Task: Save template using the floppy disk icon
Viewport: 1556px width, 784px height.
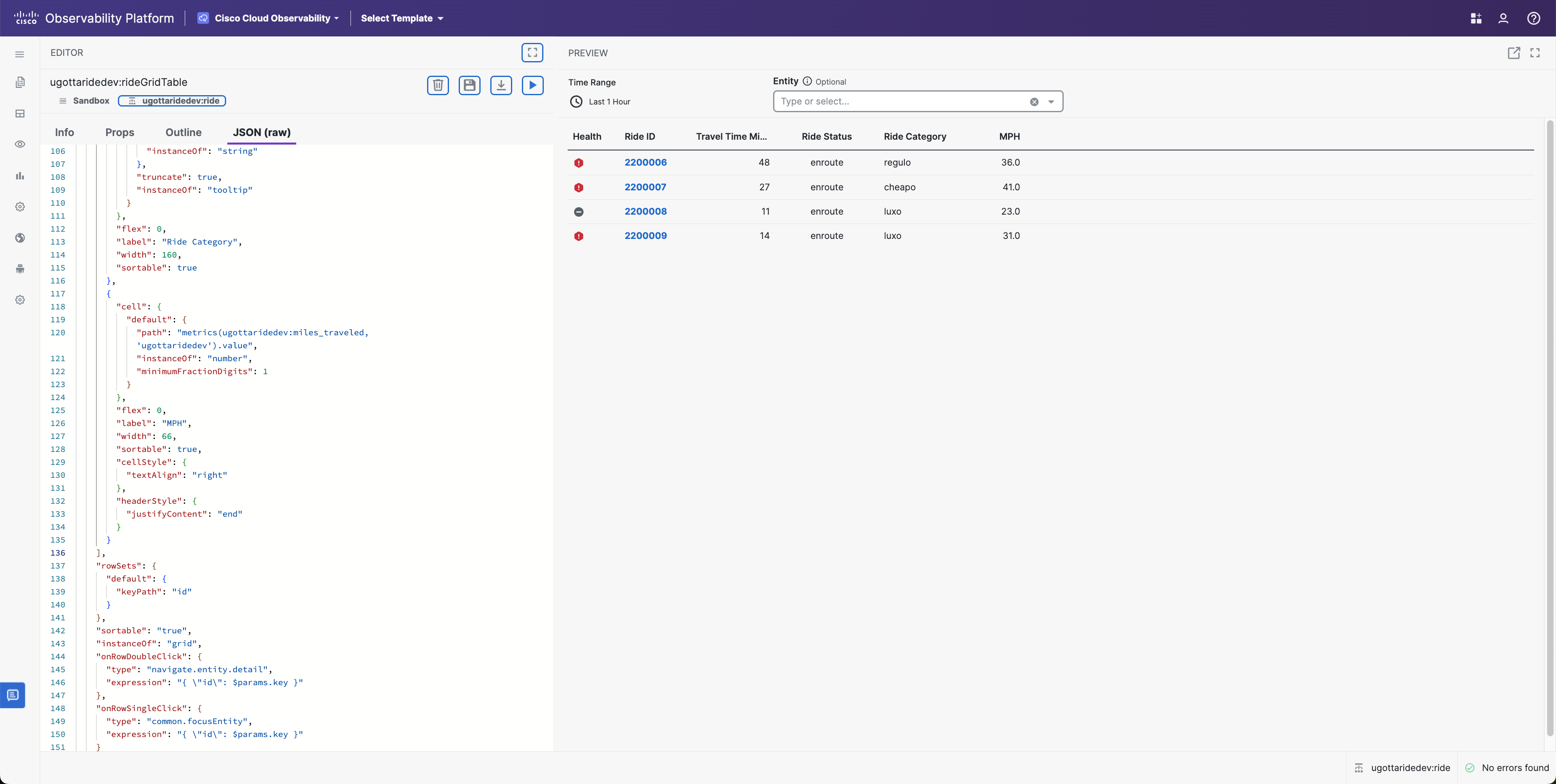Action: coord(469,85)
